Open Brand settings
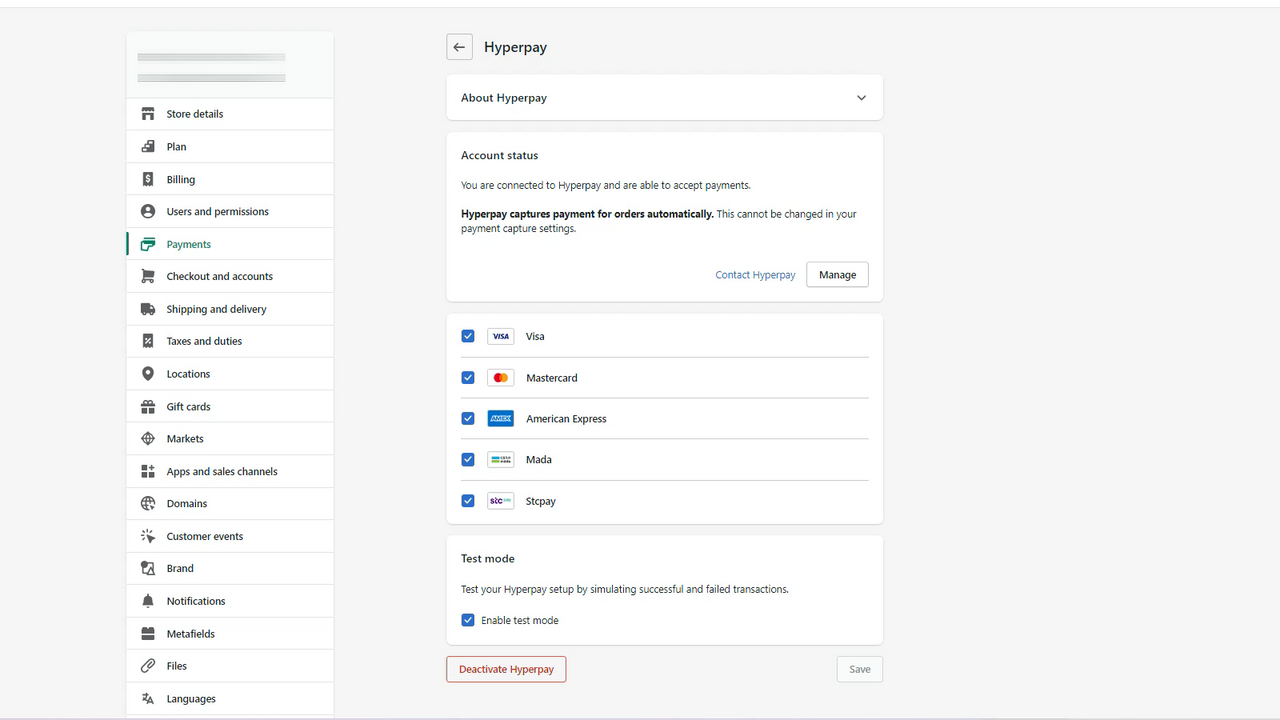Screen dimensions: 1280x720 tap(230, 568)
